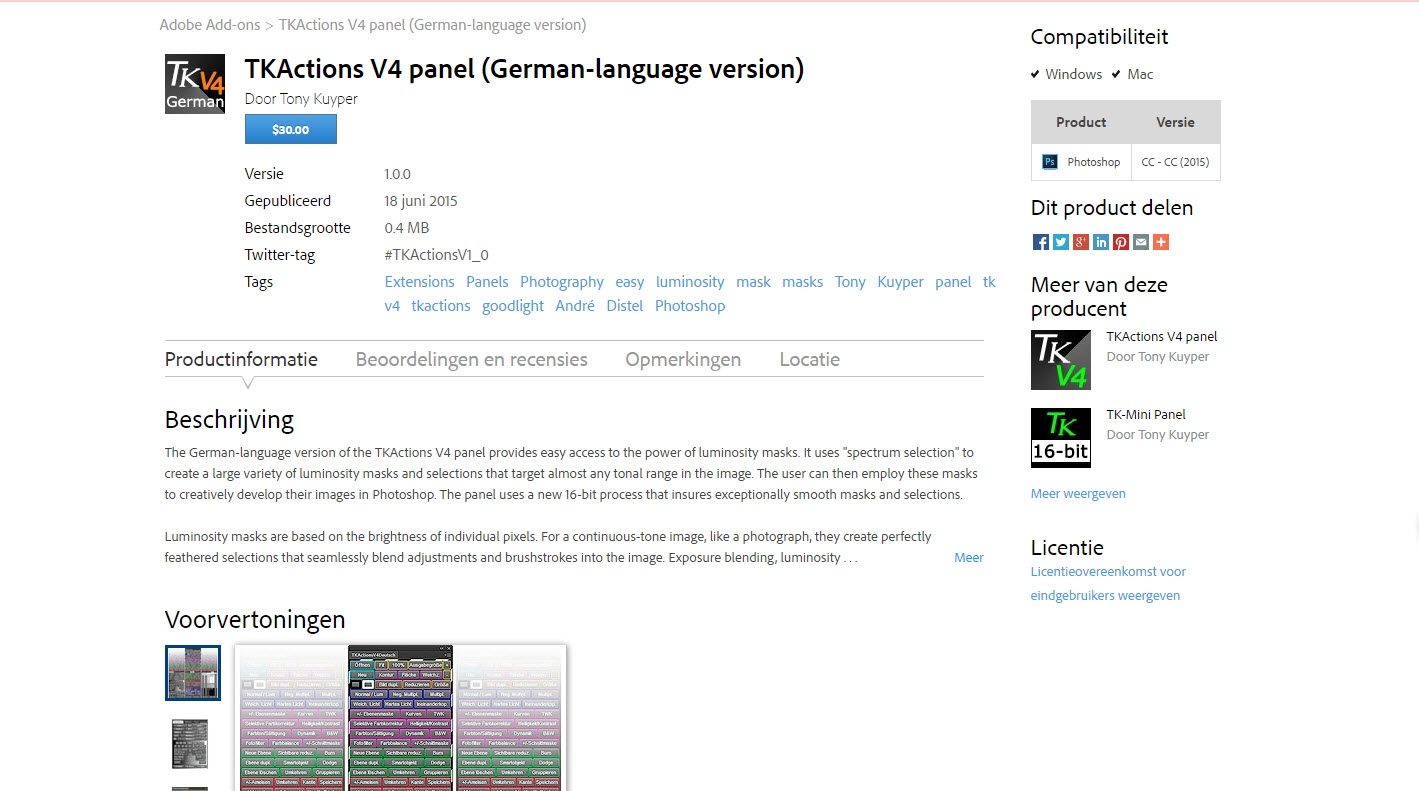Switch to Beoordelingen en recensies tab

click(x=471, y=360)
